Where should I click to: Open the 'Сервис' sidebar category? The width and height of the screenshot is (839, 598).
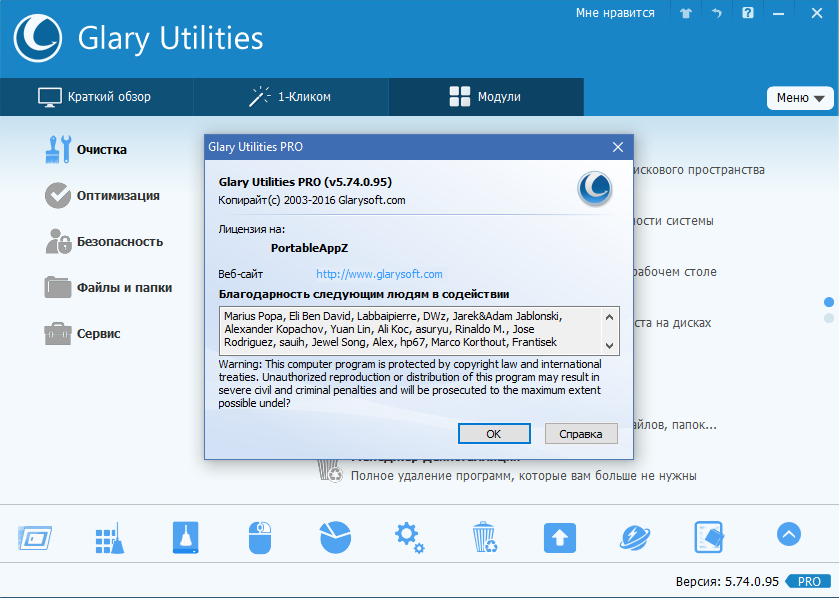(x=82, y=334)
